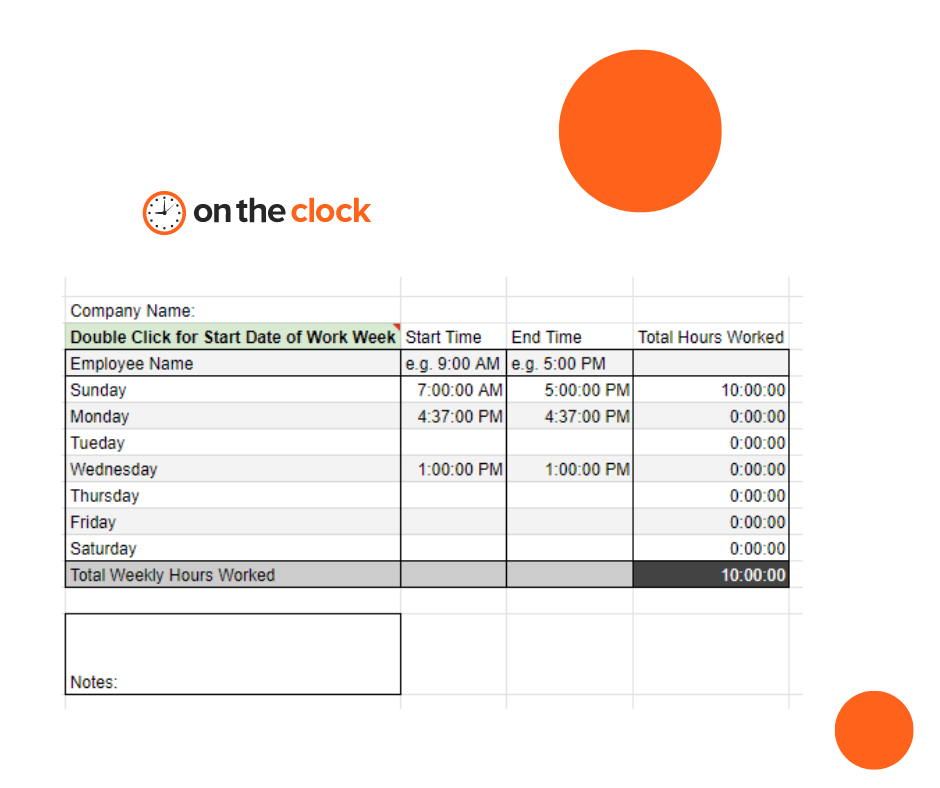Click the clock icon in the logo
Screen dimensions: 940x788
pyautogui.click(x=161, y=212)
